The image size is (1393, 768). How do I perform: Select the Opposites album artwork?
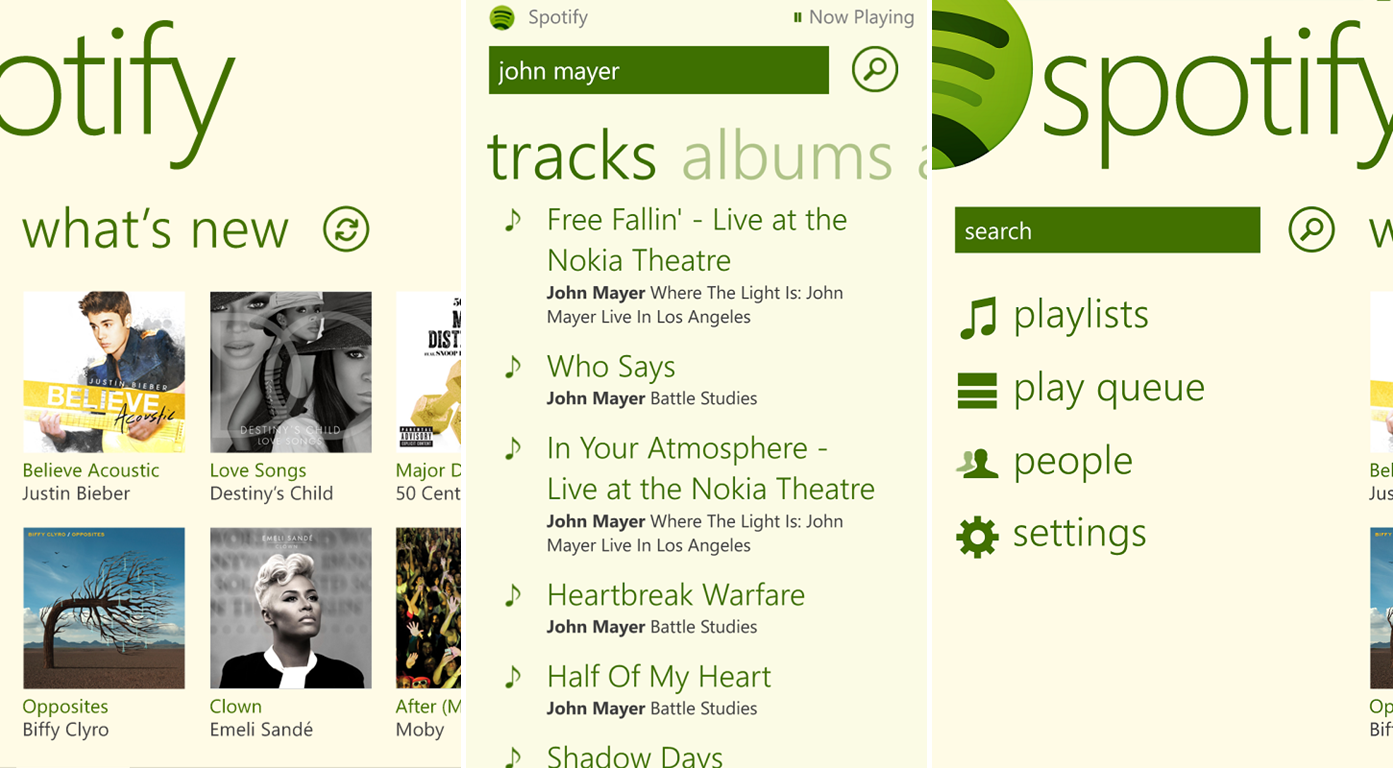tap(104, 608)
